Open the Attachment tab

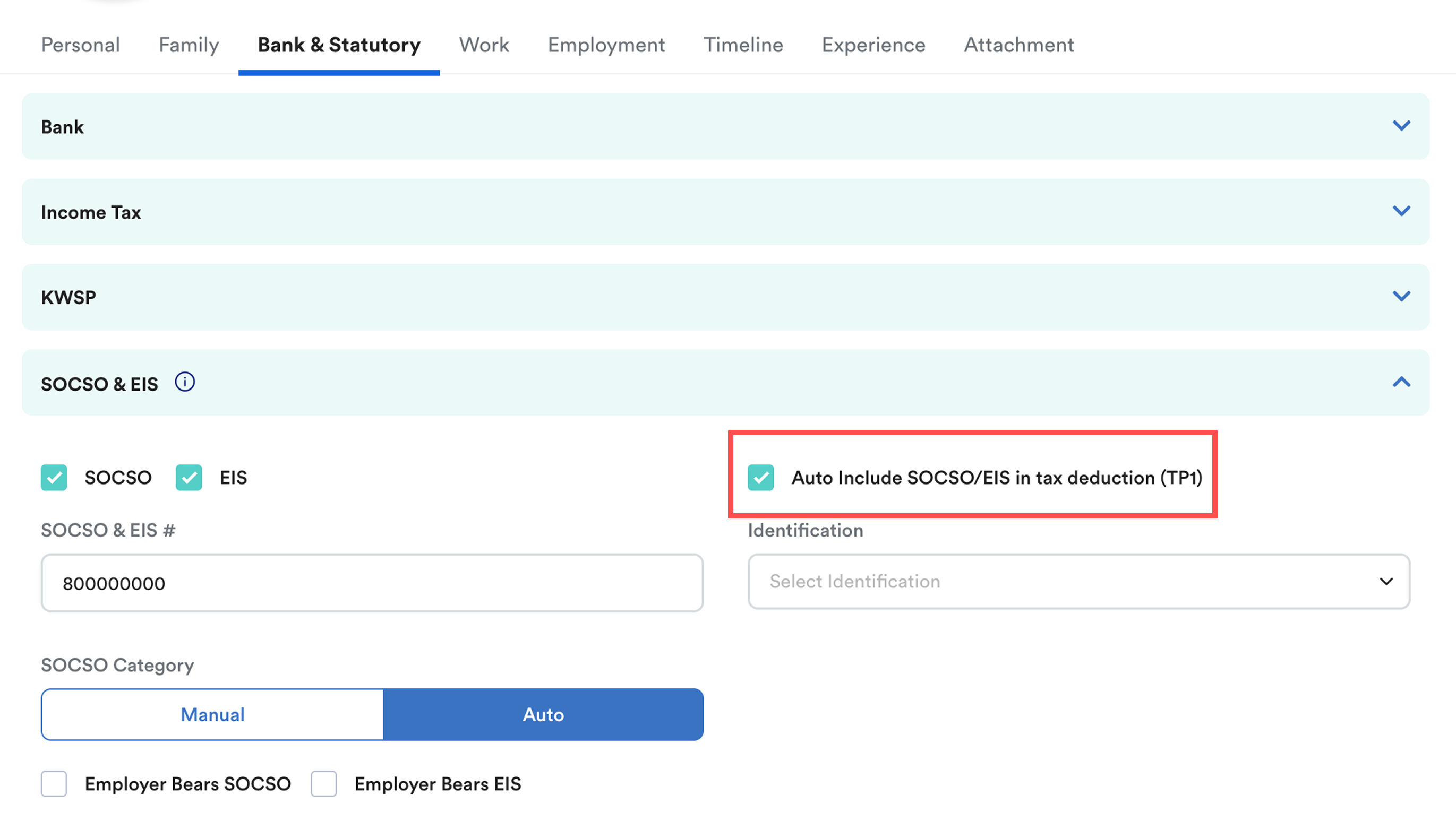[x=1018, y=45]
